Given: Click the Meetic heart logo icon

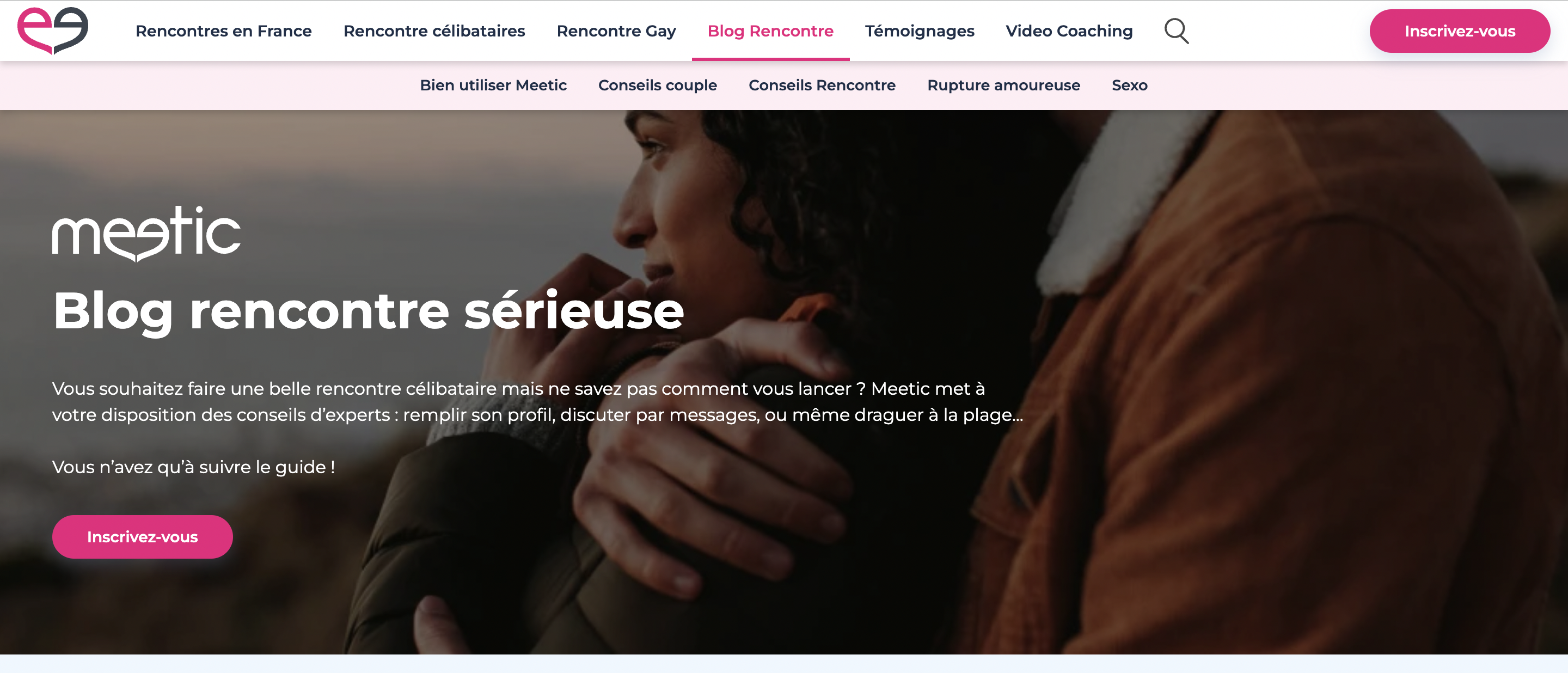Looking at the screenshot, I should coord(53,30).
